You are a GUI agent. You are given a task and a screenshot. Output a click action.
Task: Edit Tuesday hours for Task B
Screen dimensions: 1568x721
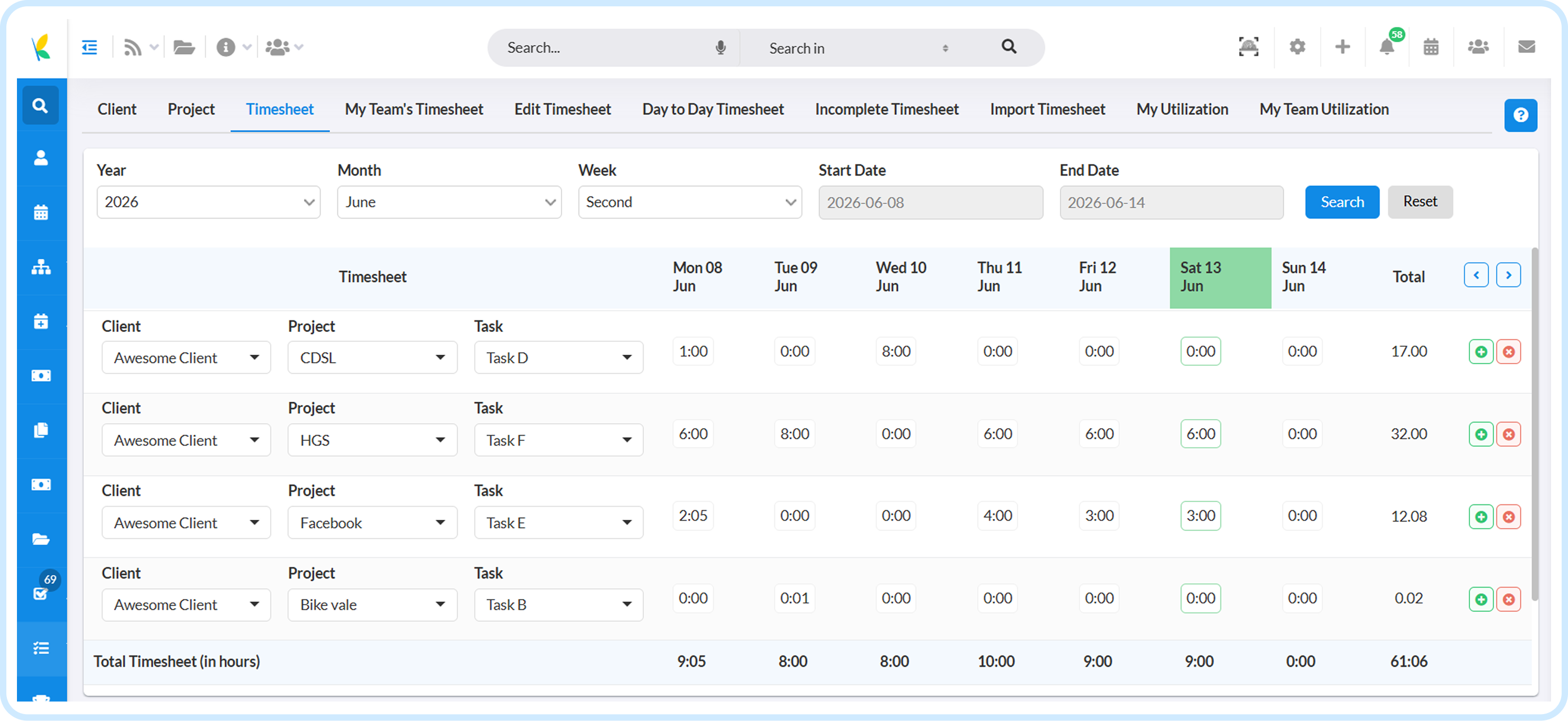795,598
